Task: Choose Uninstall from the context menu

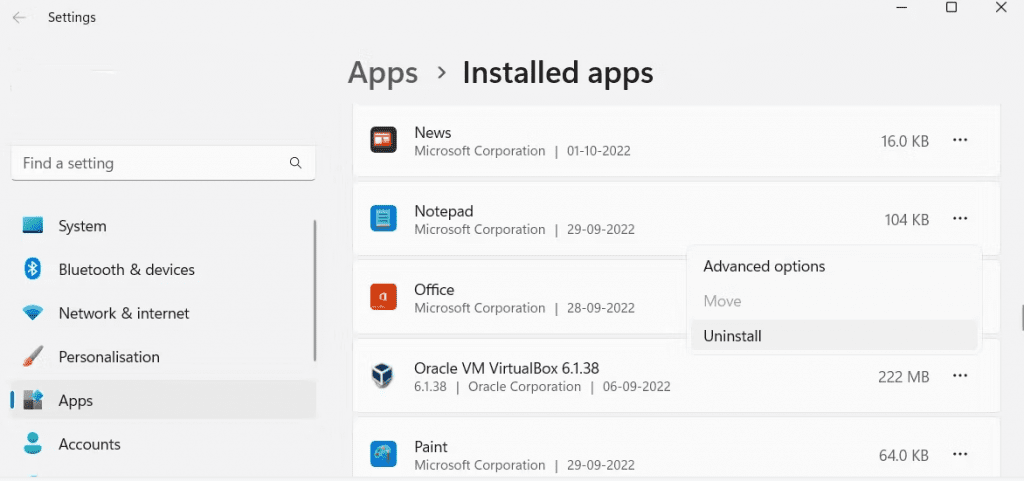Action: click(732, 336)
